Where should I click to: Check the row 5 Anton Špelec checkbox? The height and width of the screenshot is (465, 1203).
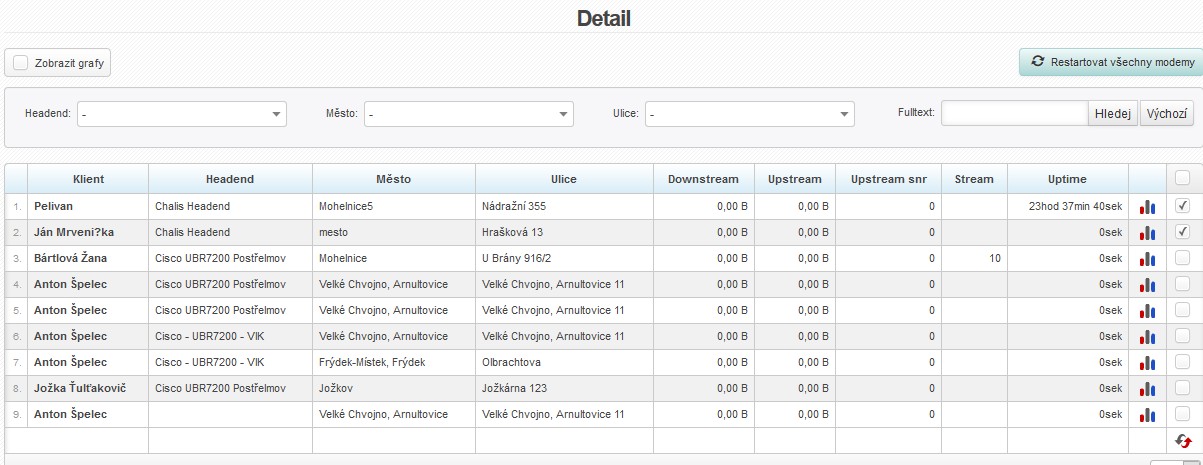1183,309
